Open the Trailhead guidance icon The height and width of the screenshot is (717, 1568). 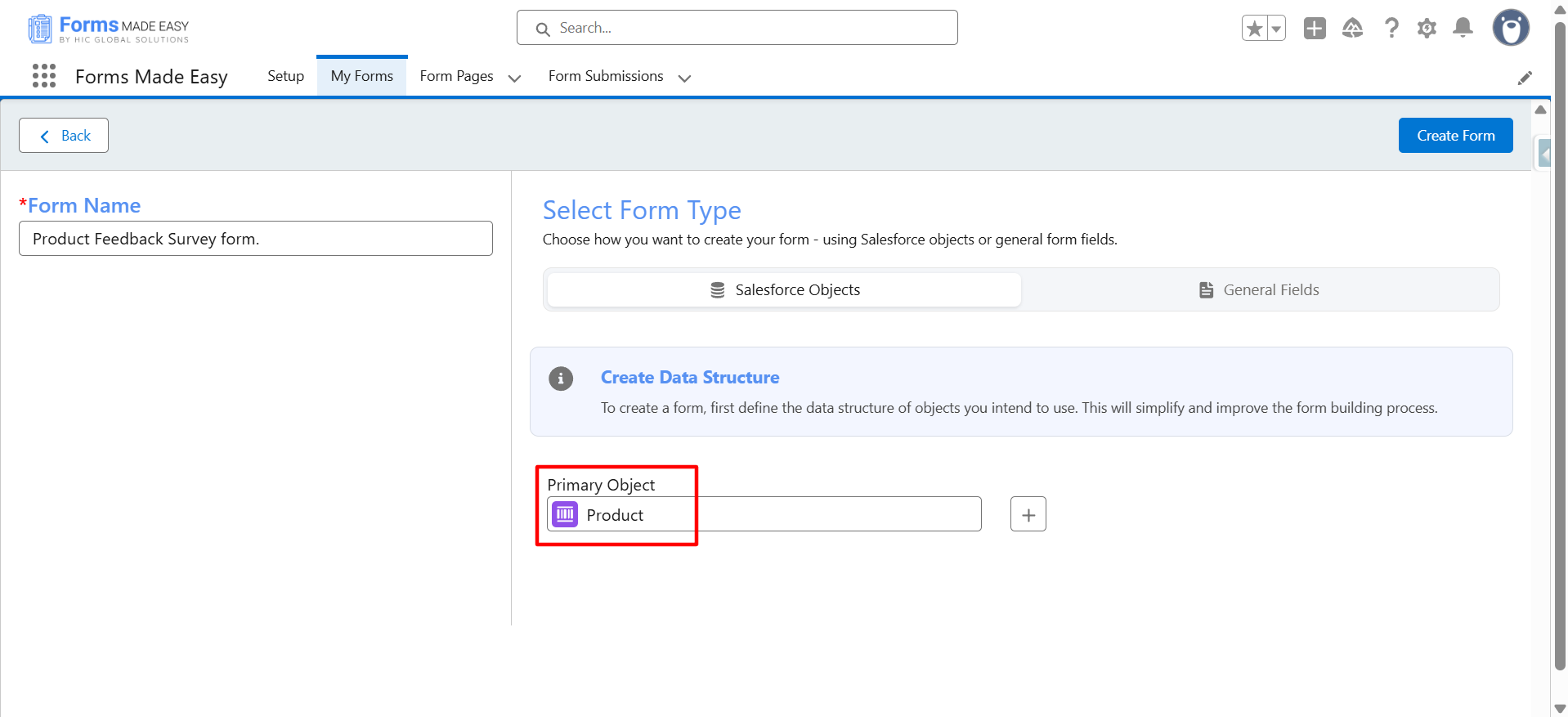1352,29
